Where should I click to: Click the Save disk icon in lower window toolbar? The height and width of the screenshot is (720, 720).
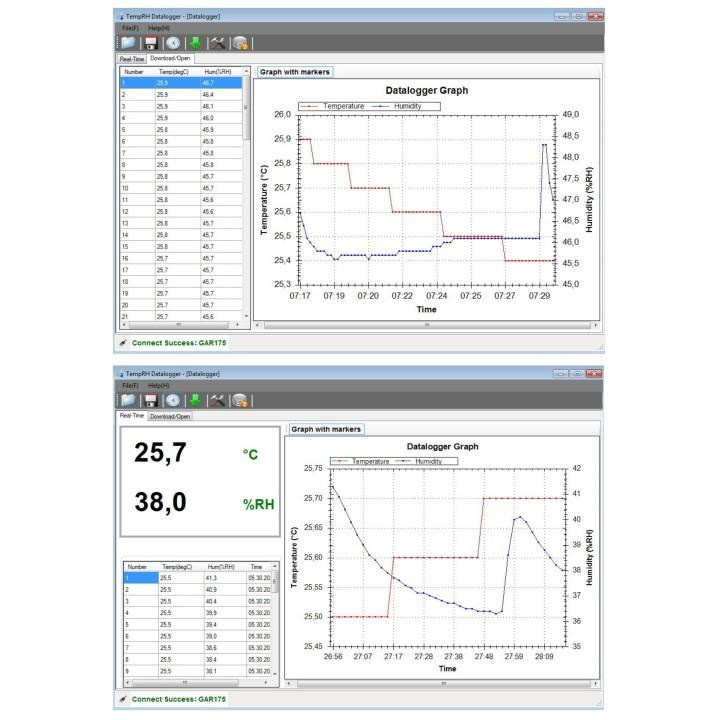click(151, 400)
